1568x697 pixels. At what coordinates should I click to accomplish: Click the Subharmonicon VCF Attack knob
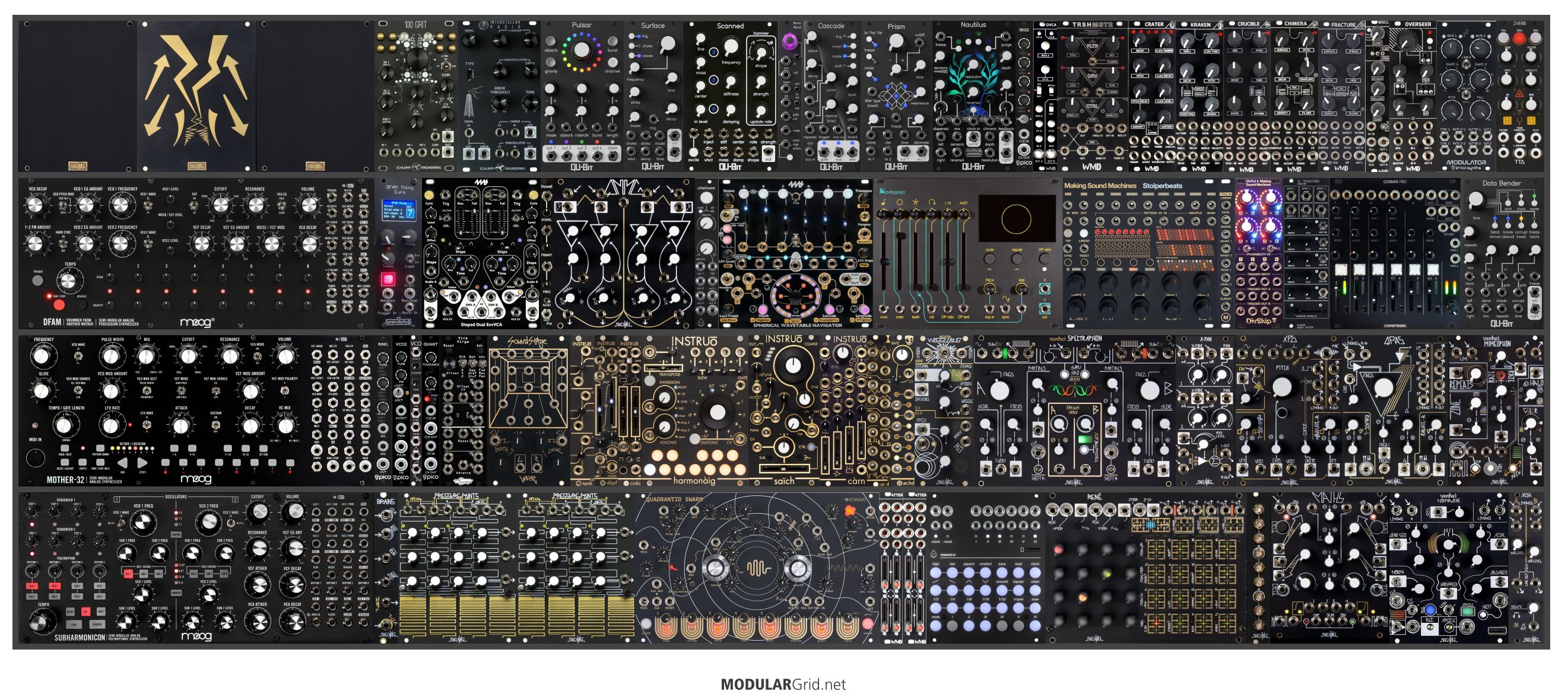click(258, 585)
